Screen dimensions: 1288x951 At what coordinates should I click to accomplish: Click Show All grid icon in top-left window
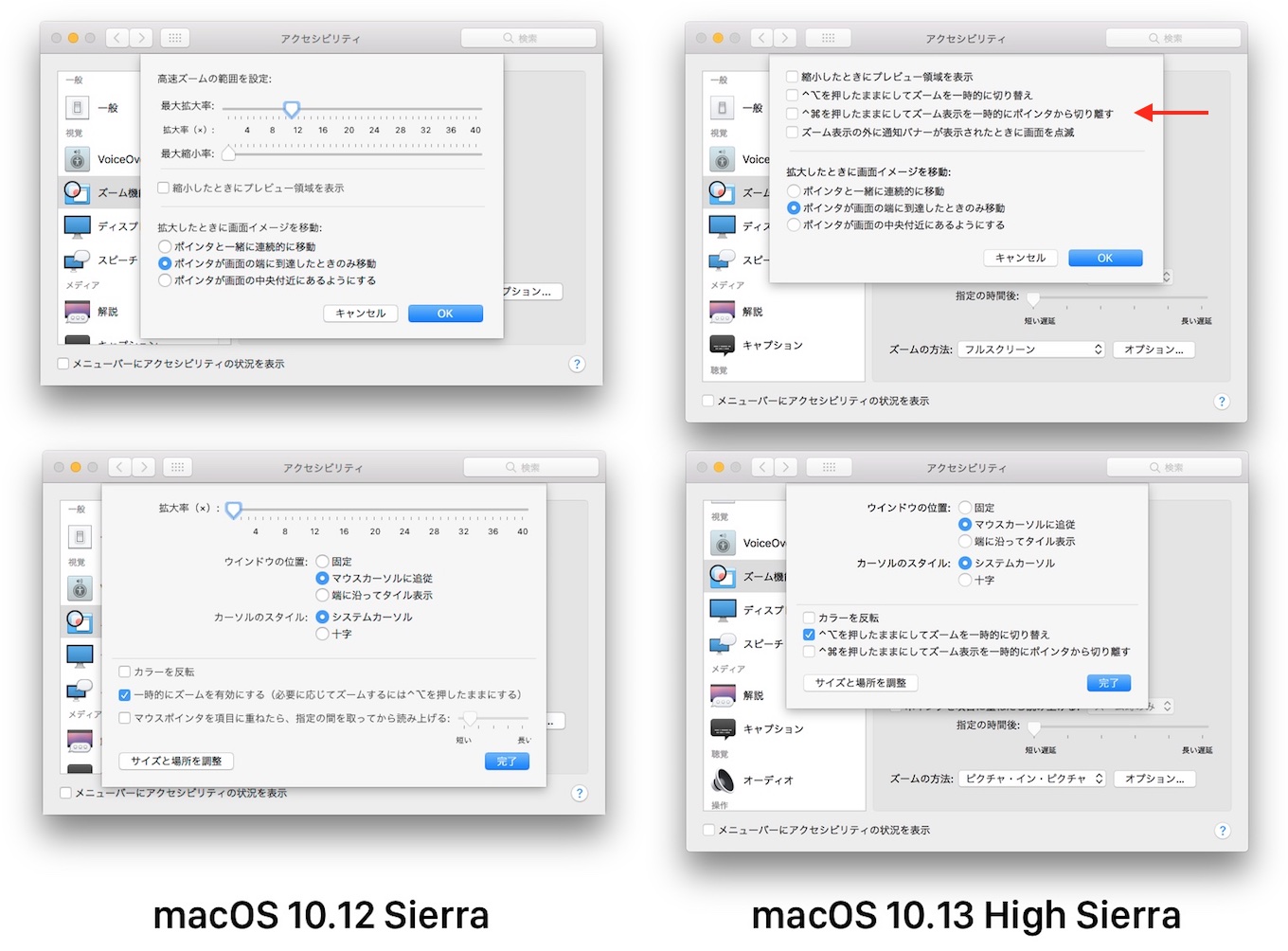pyautogui.click(x=175, y=38)
